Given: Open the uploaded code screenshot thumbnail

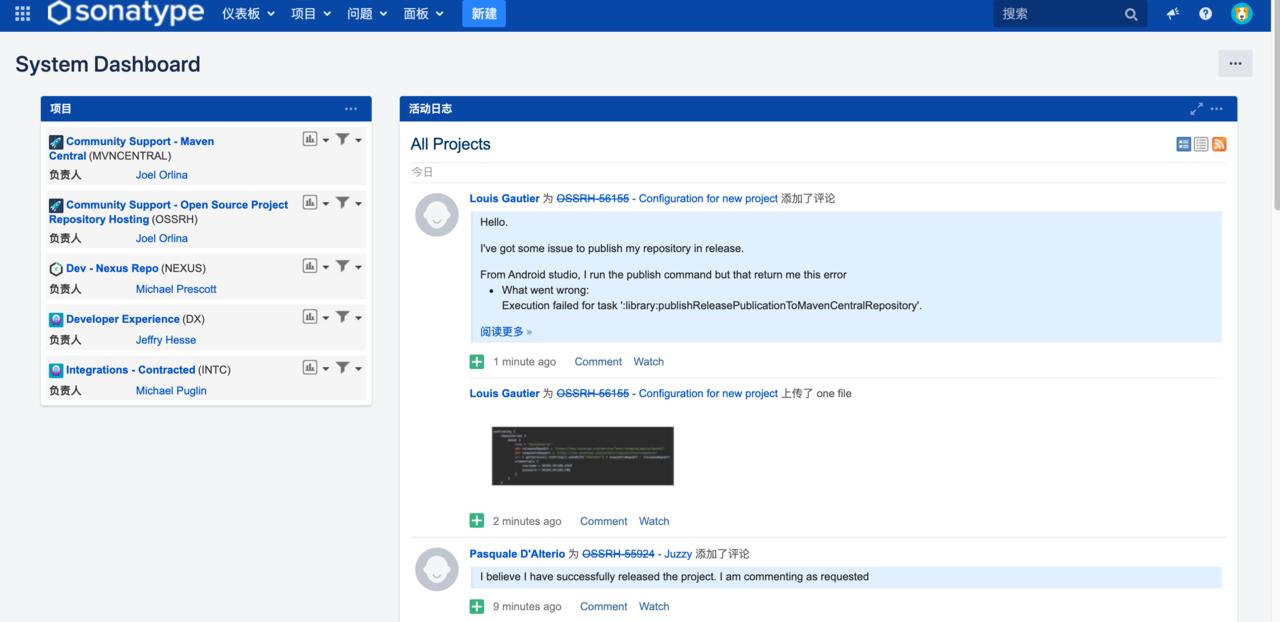Looking at the screenshot, I should [x=582, y=456].
